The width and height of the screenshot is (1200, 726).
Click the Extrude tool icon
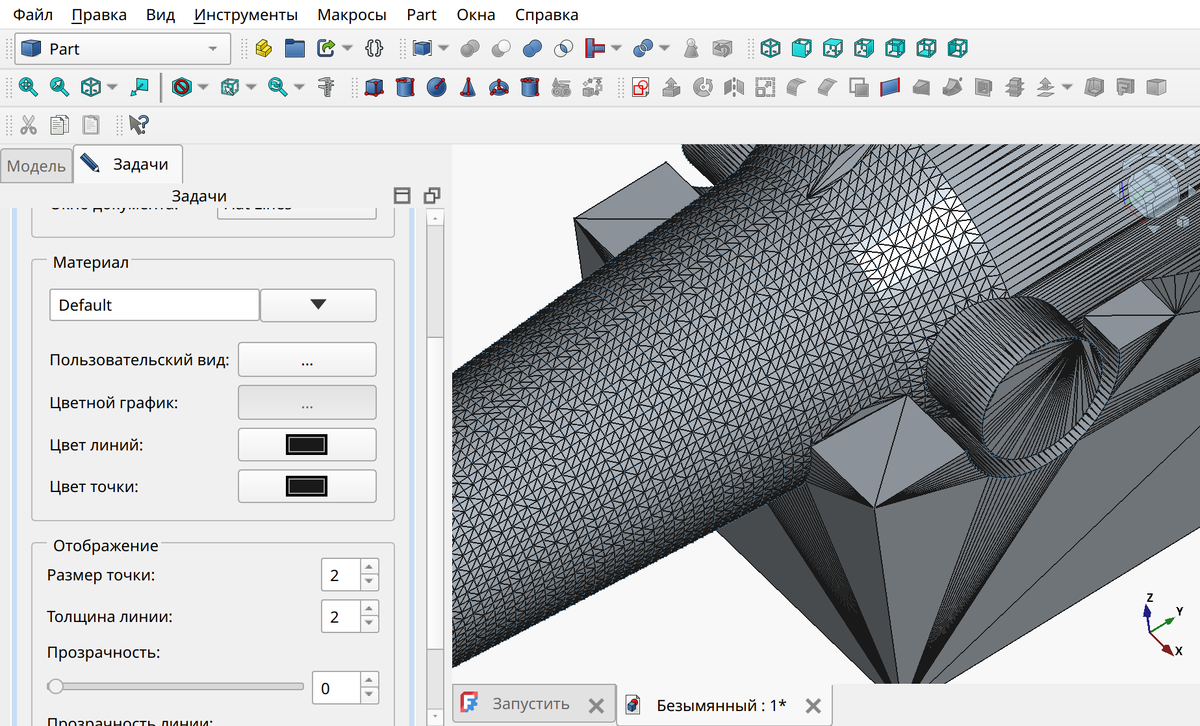672,87
